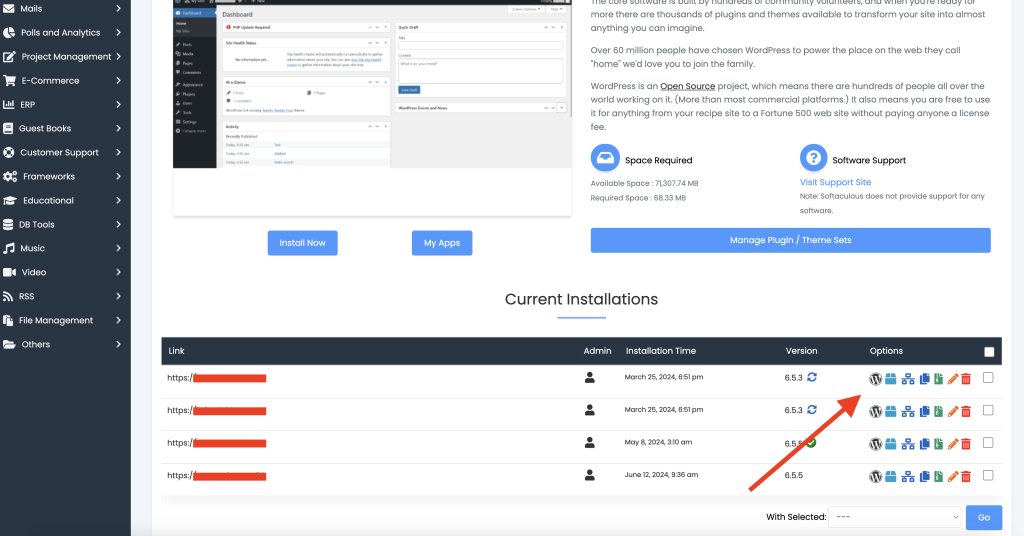The width and height of the screenshot is (1024, 536).
Task: Expand the Educational category arrow
Action: [118, 200]
